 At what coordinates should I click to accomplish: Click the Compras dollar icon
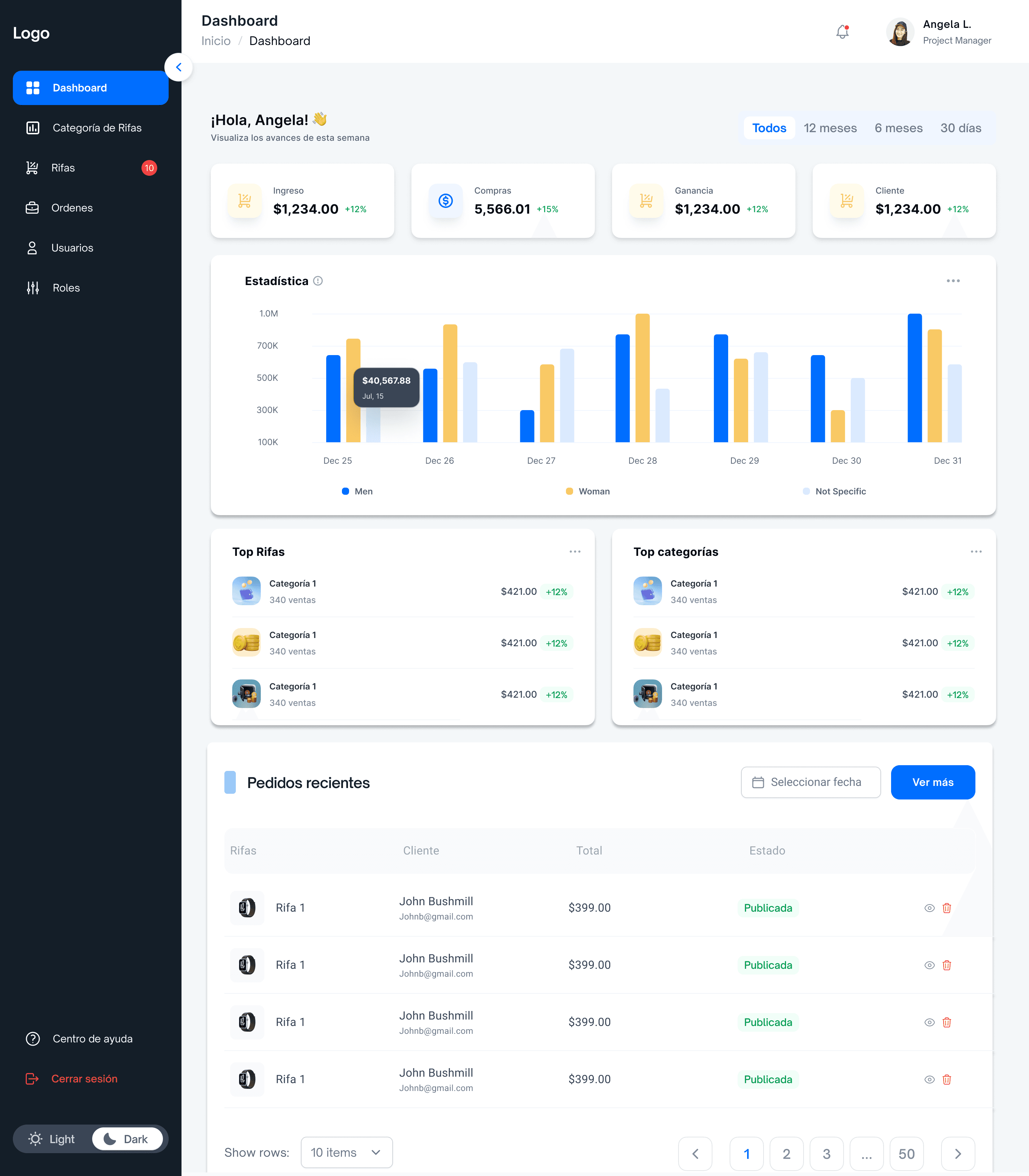446,200
